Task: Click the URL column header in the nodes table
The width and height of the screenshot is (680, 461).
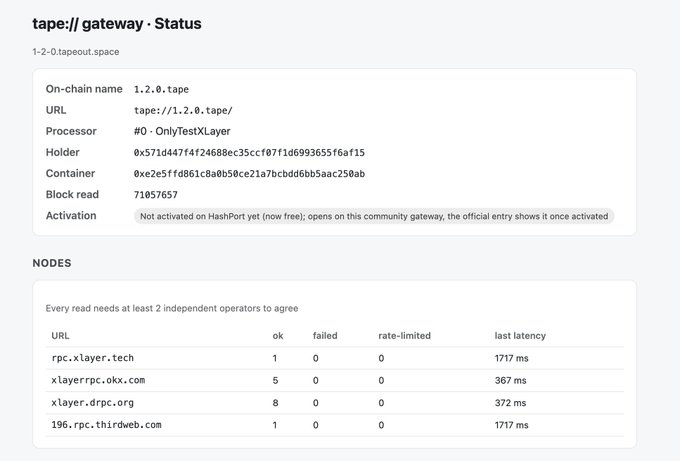Action: tap(60, 336)
